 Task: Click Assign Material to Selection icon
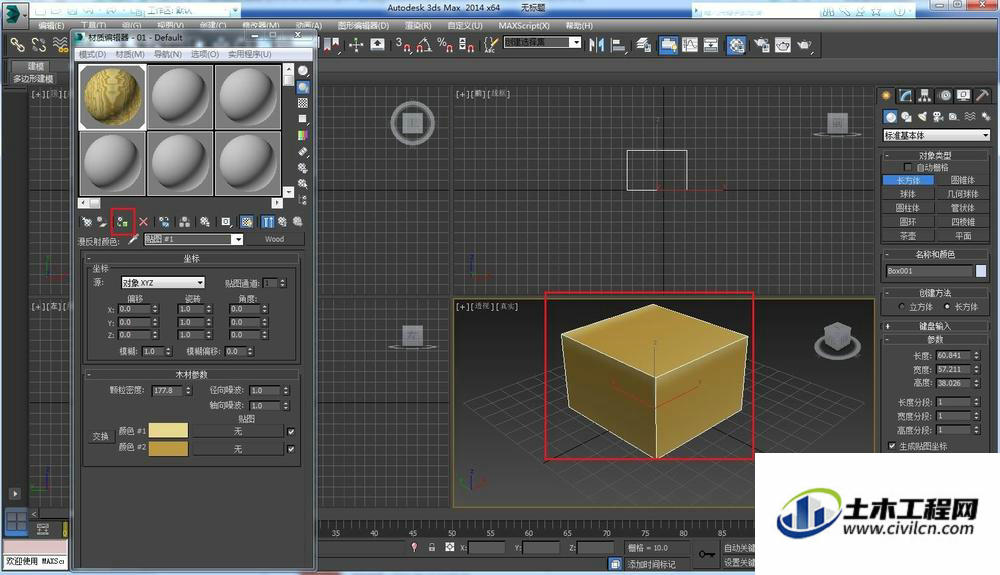pyautogui.click(x=122, y=222)
